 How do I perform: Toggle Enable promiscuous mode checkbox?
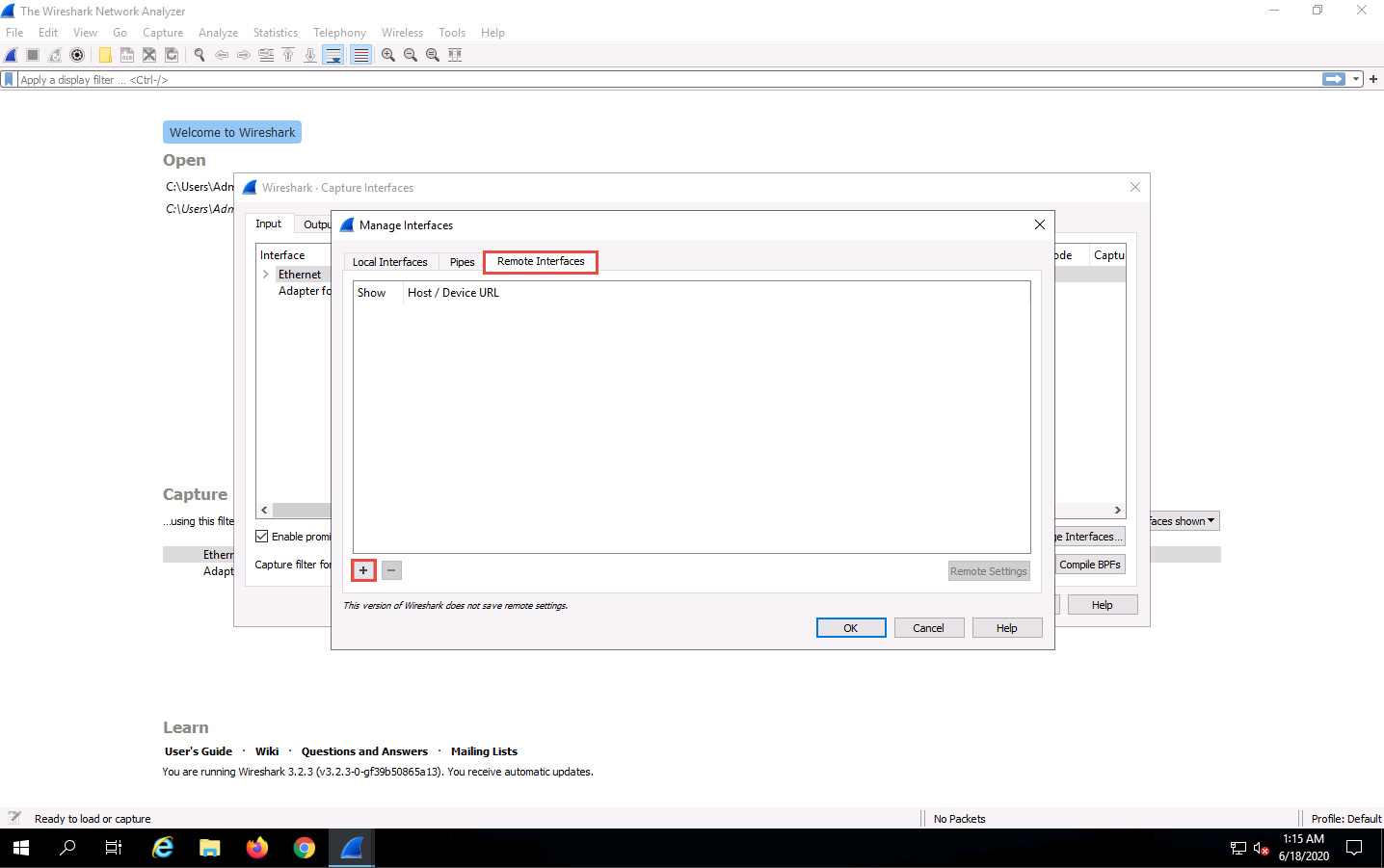coord(261,537)
